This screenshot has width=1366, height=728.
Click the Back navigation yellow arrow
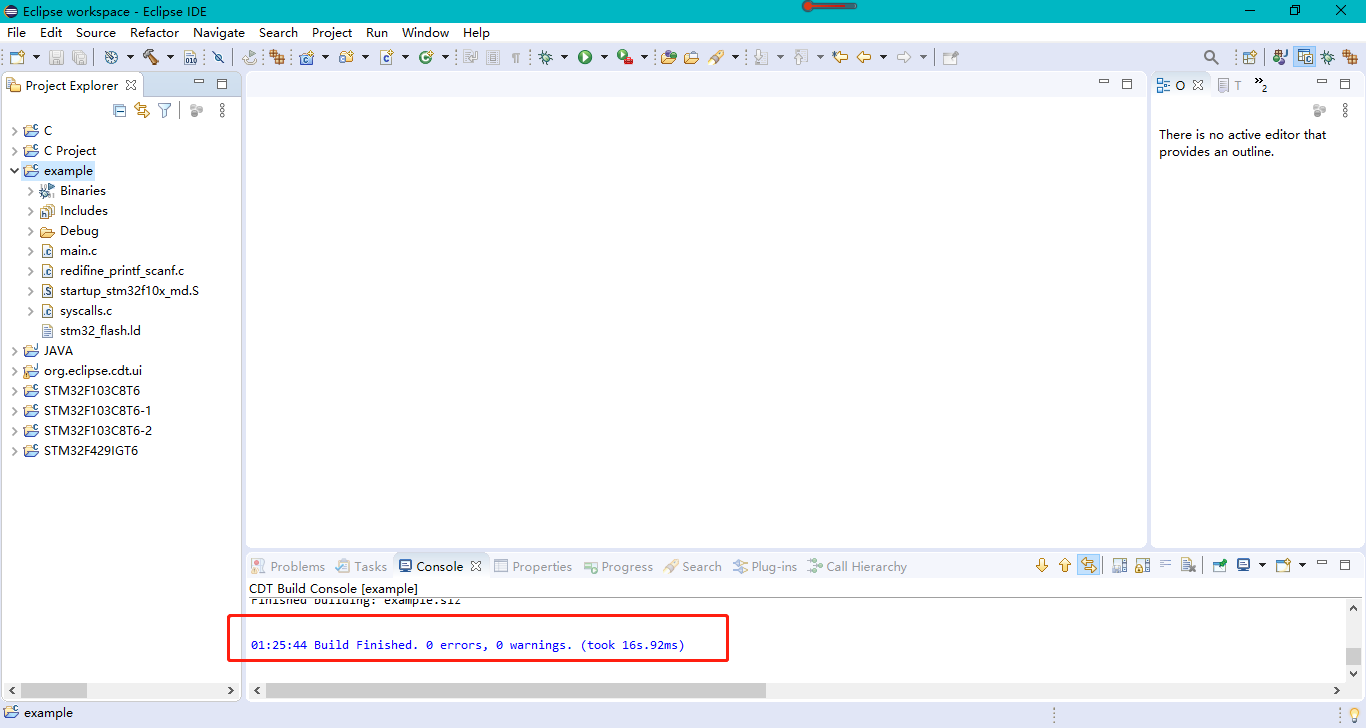pyautogui.click(x=864, y=57)
